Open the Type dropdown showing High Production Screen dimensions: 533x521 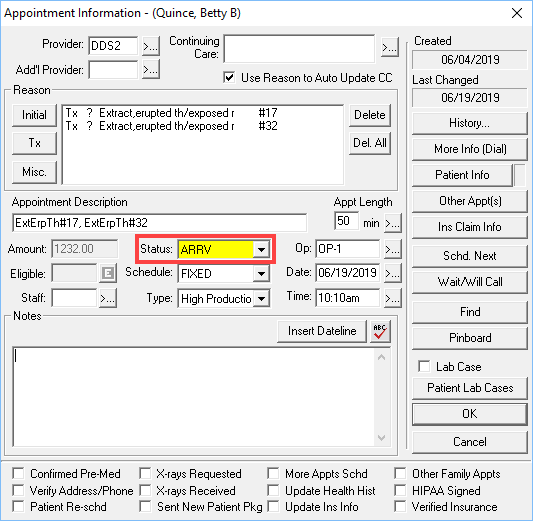(x=261, y=299)
